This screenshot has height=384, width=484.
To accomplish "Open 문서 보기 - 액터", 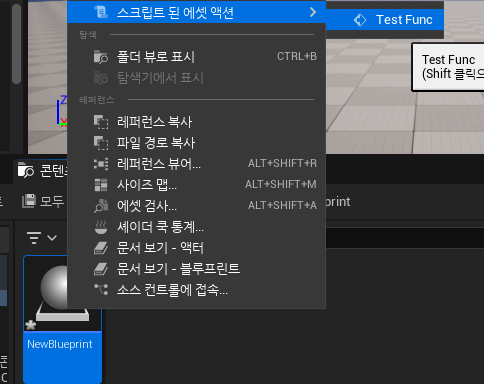I will tap(196, 248).
